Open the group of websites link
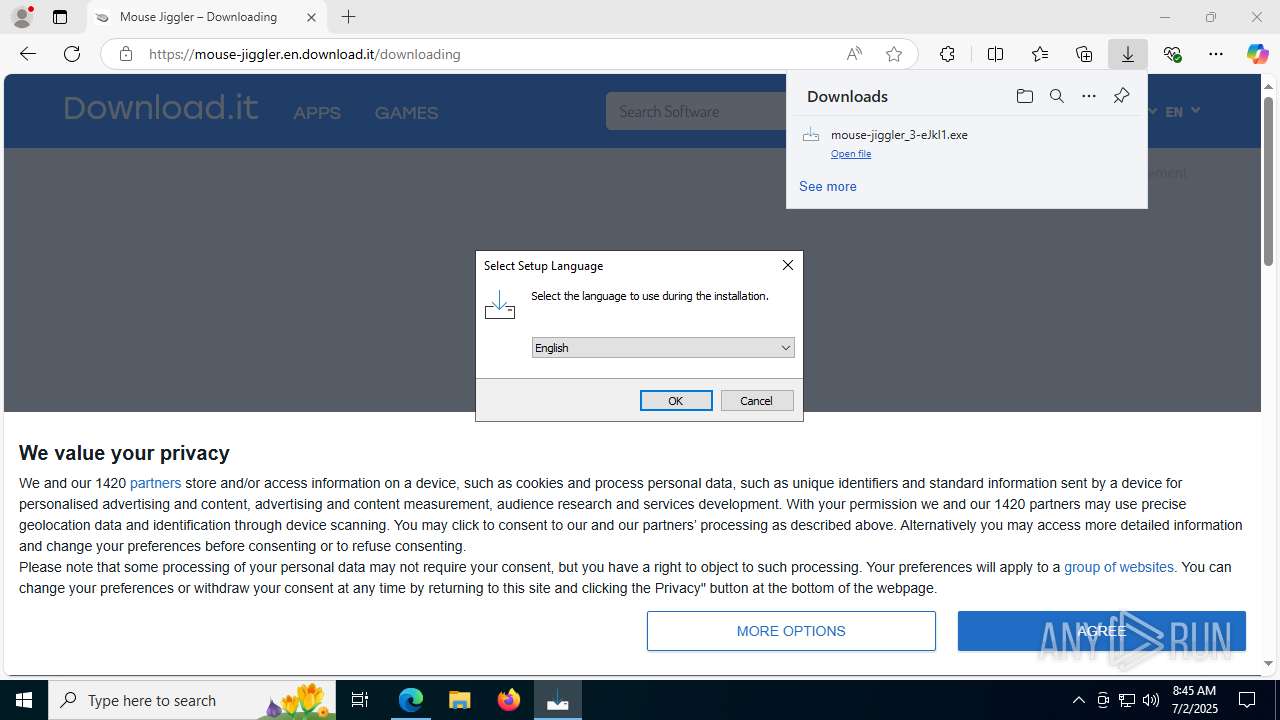1280x720 pixels. coord(1118,567)
